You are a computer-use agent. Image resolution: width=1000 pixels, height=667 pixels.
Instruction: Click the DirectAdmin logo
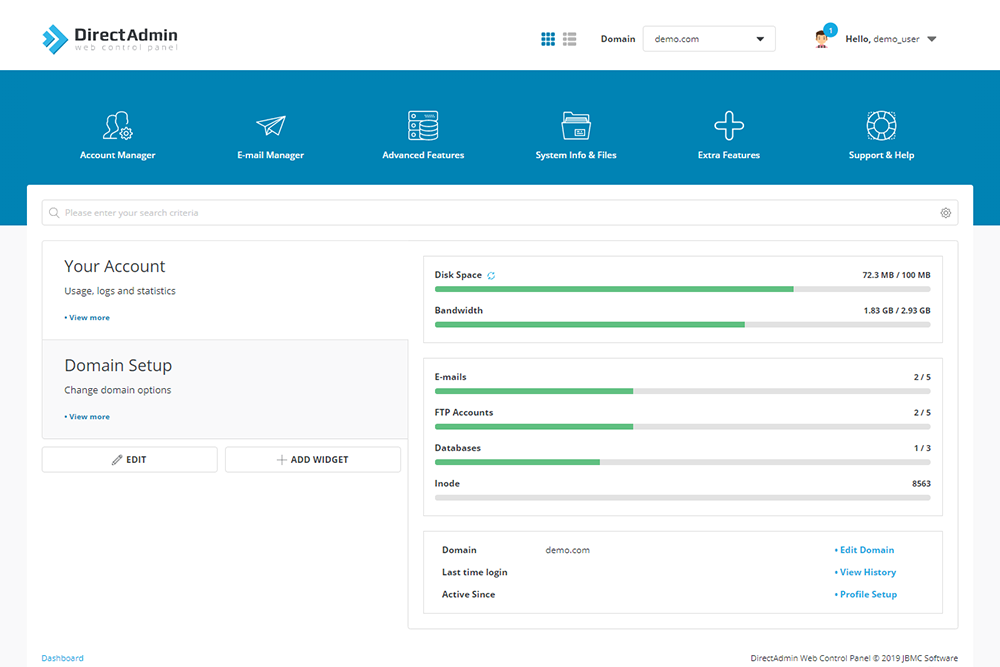pos(110,39)
